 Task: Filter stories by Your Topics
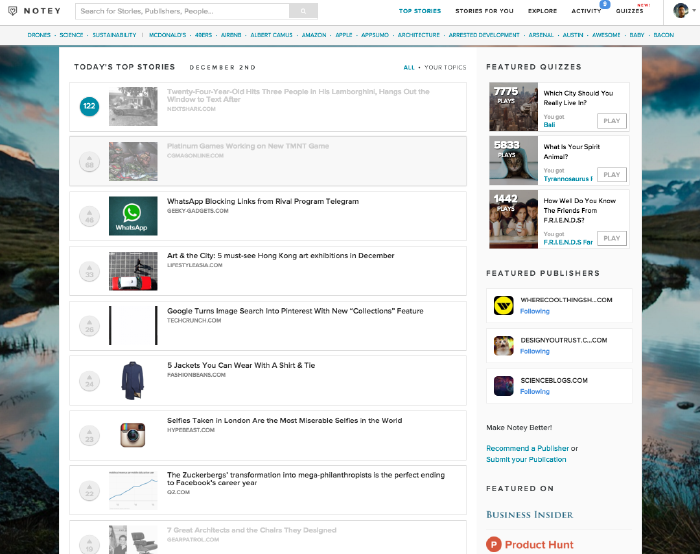445,67
